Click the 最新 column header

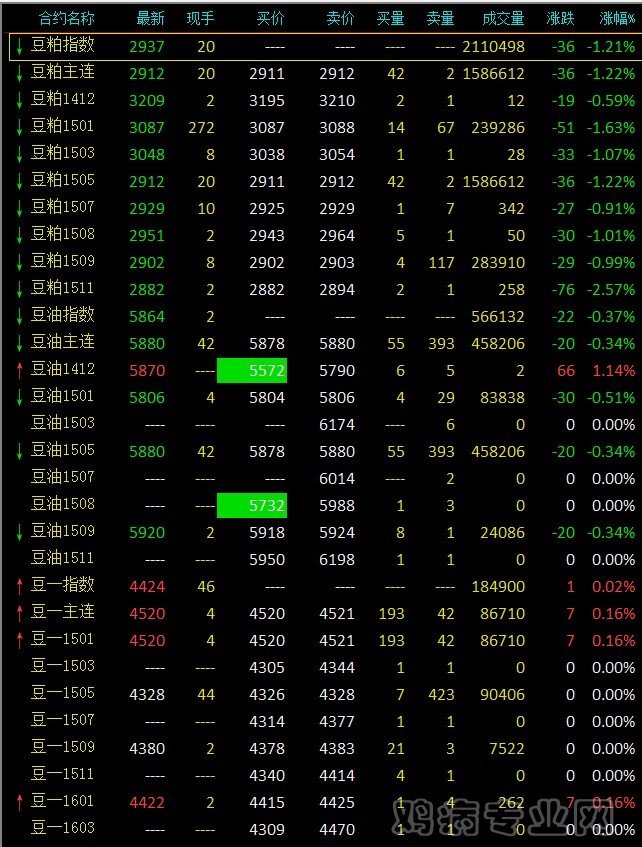point(150,19)
